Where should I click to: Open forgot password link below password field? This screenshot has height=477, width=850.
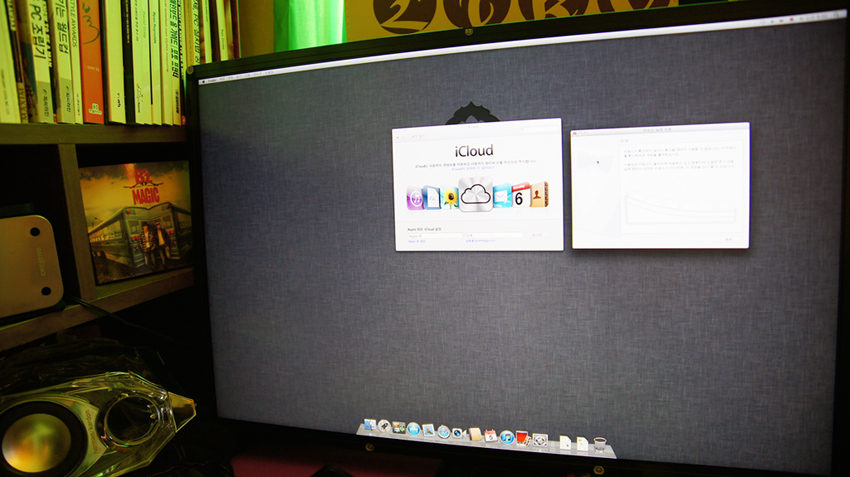click(x=481, y=241)
